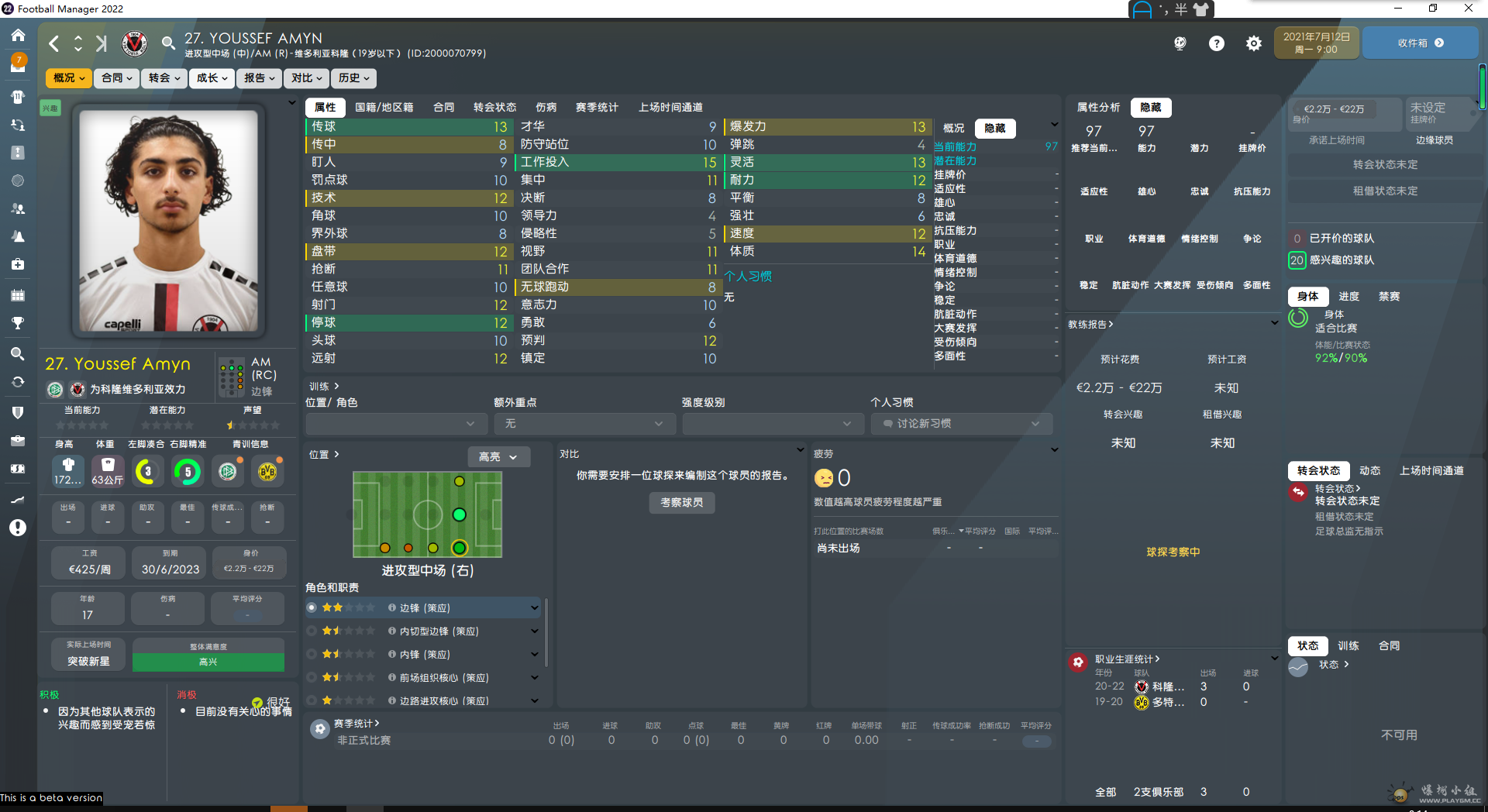Open the 高亮 position dropdown

[x=499, y=457]
